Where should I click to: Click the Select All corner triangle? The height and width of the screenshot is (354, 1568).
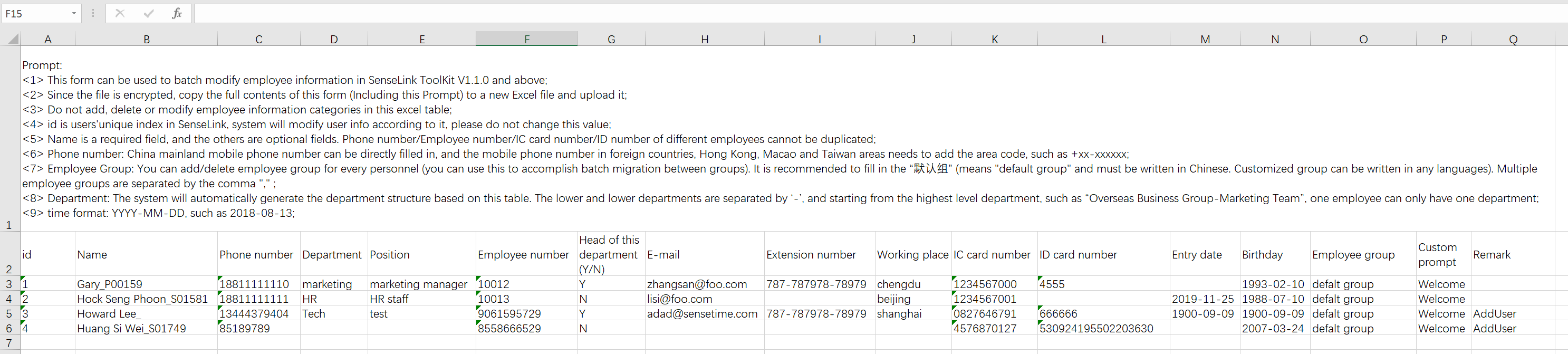[x=13, y=40]
